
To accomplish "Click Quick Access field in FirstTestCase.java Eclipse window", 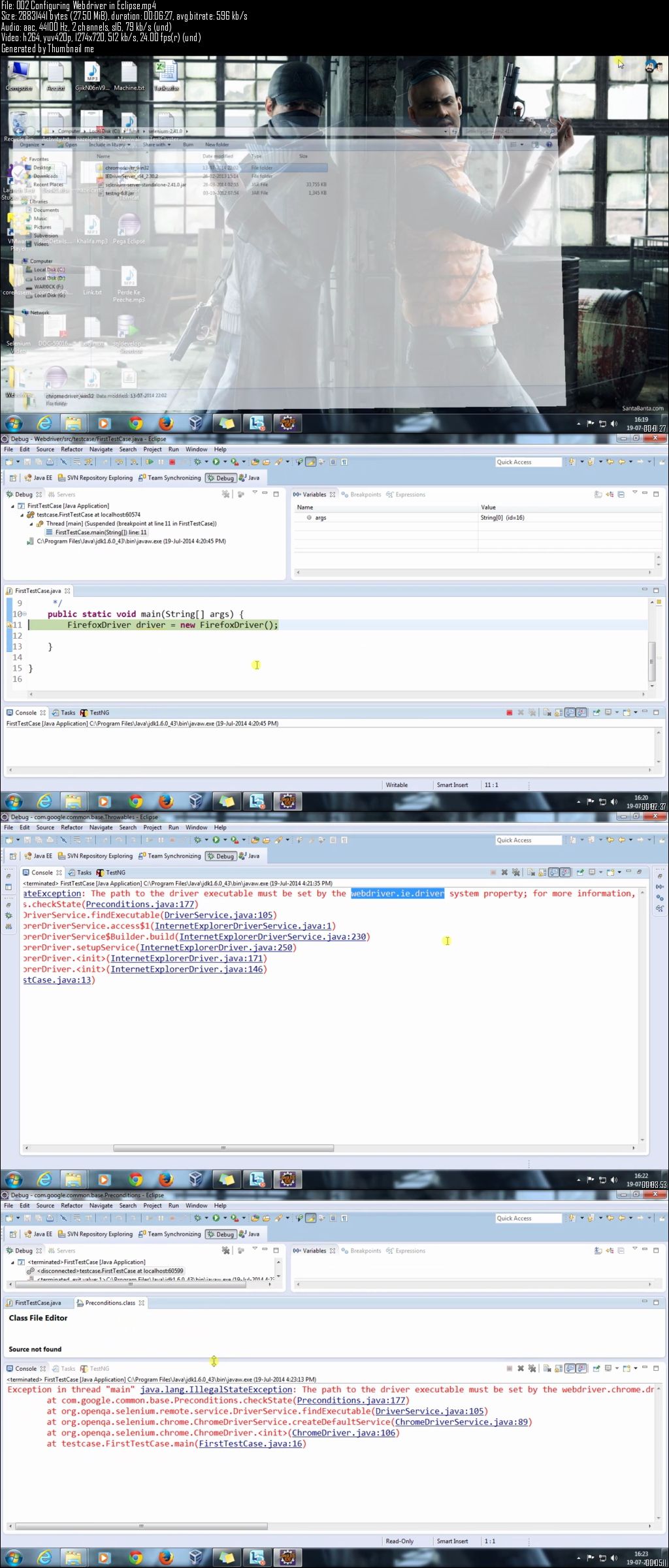I will pyautogui.click(x=528, y=462).
